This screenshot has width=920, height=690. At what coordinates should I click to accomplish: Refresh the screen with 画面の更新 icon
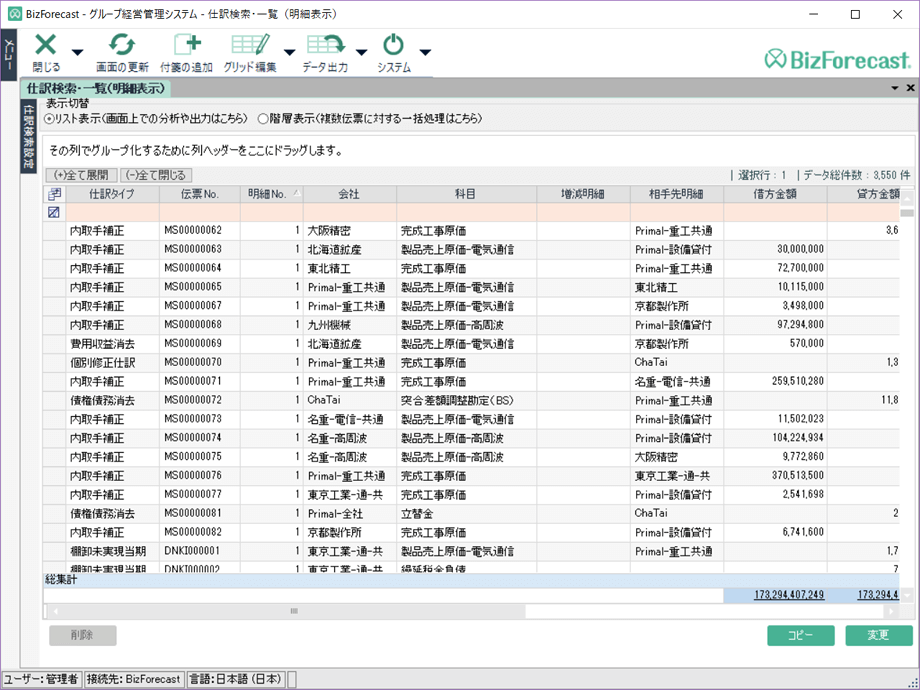pyautogui.click(x=122, y=52)
